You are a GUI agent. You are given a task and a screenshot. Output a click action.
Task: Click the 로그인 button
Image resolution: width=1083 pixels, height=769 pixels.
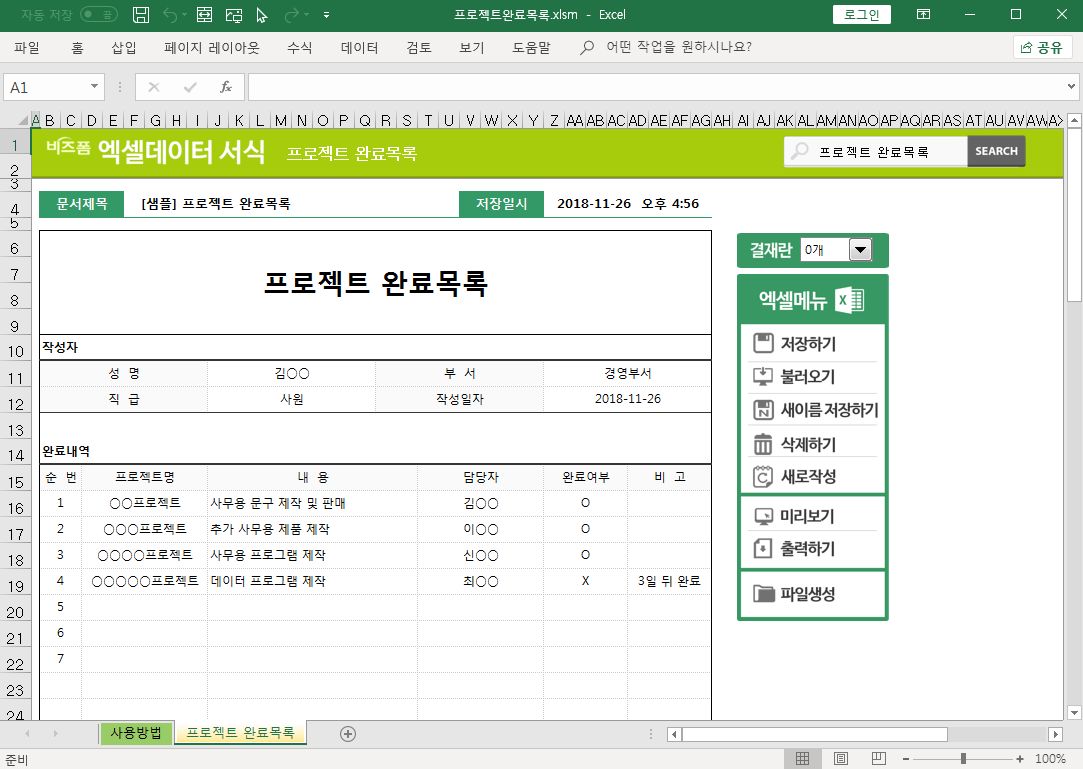(861, 15)
